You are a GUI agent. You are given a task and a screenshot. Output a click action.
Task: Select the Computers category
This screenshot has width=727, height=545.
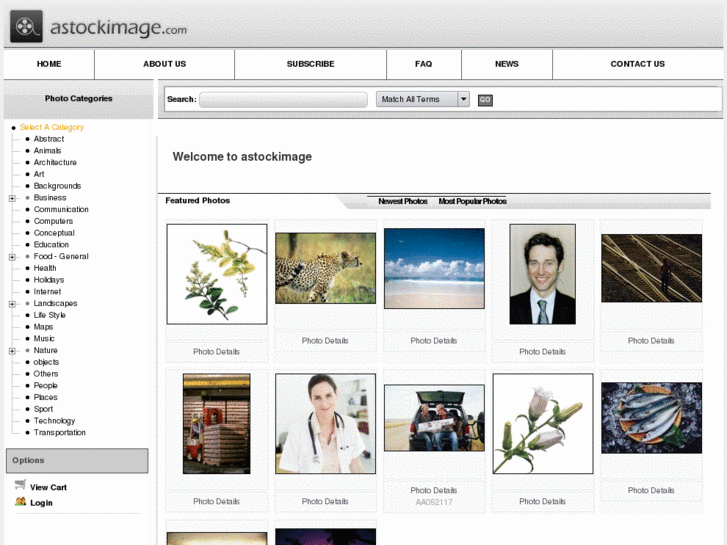pos(53,221)
